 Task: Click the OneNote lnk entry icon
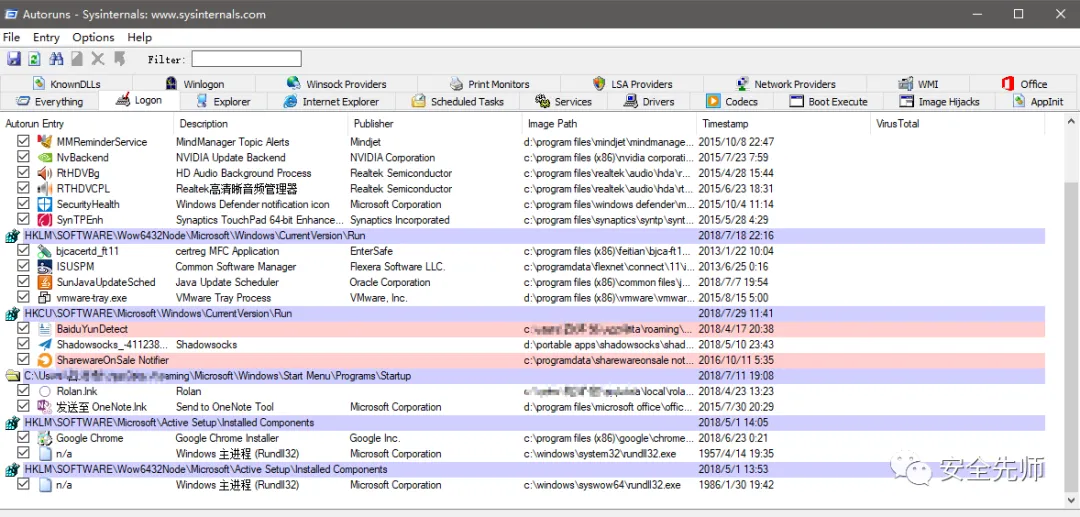click(x=45, y=407)
